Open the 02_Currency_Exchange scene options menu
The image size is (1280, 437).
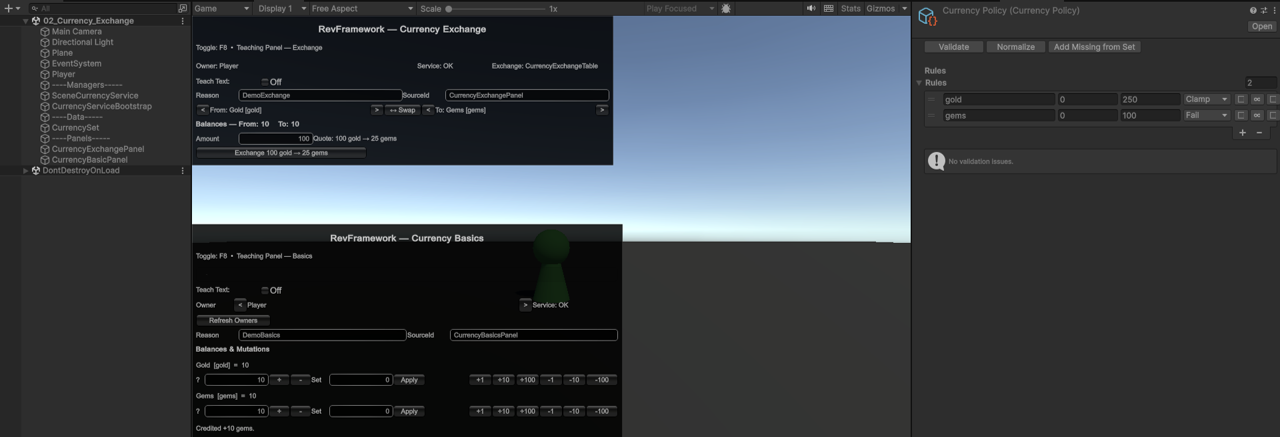182,21
